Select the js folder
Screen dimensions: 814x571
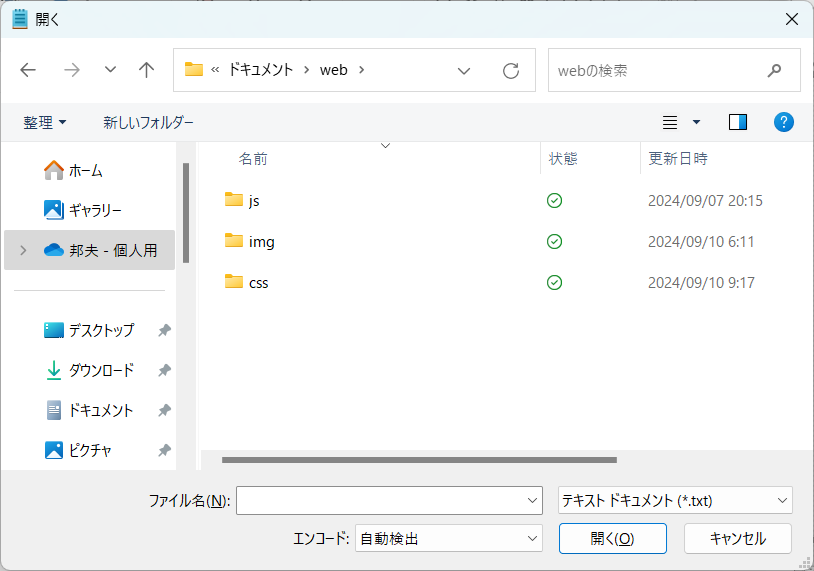pos(254,200)
